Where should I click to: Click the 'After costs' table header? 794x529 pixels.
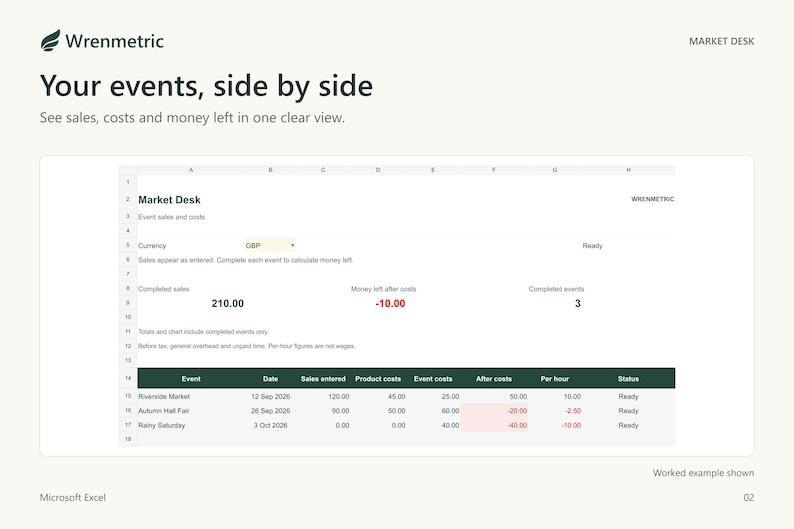[494, 379]
